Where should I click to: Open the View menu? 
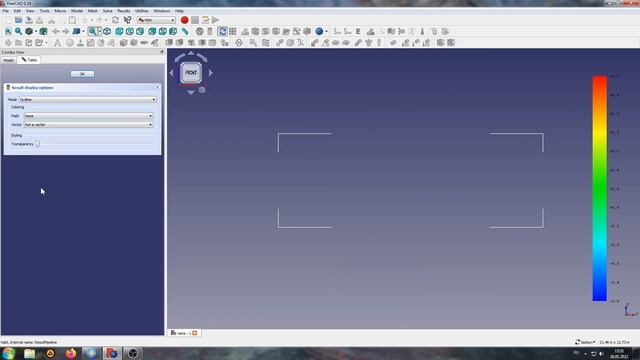click(30, 11)
